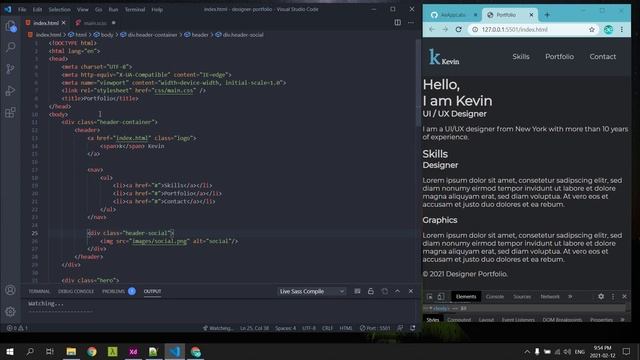The width and height of the screenshot is (640, 360).
Task: Open the Search view in activity bar
Action: point(11,47)
